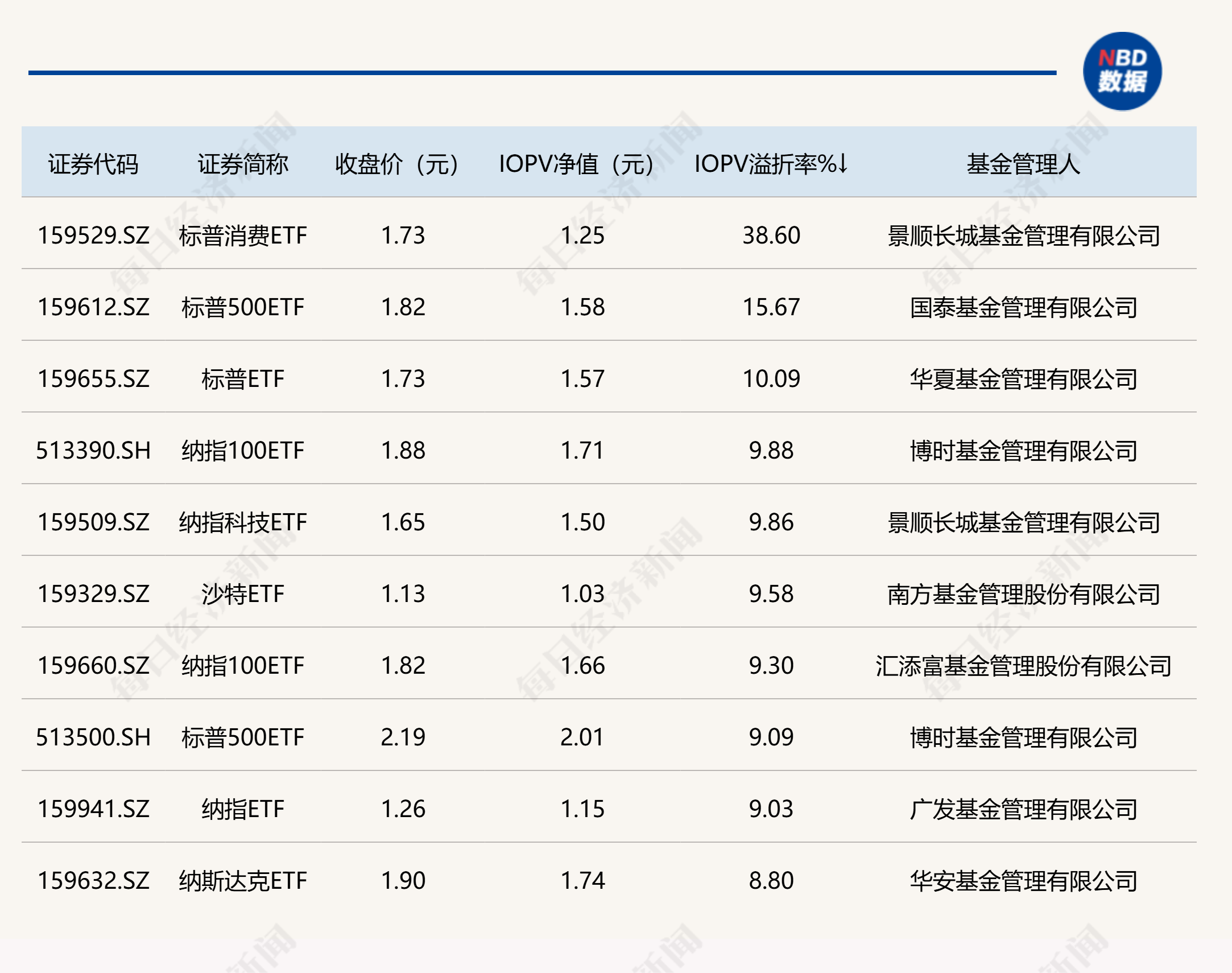
Task: Click premium rate value 9.86
Action: point(771,522)
